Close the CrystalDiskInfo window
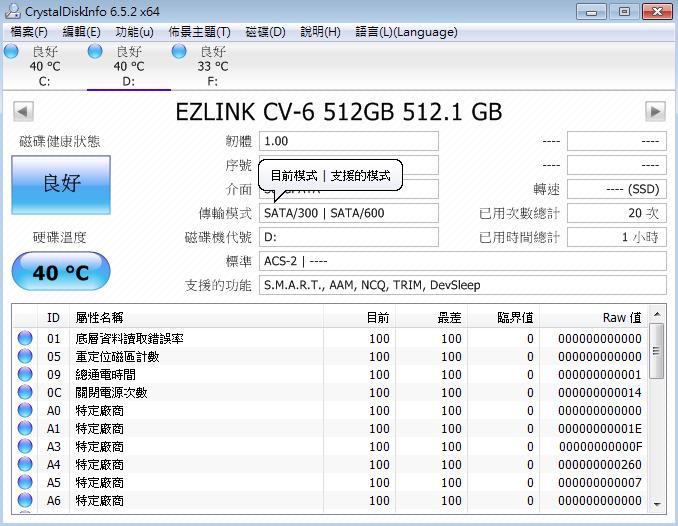This screenshot has width=678, height=526. [657, 12]
